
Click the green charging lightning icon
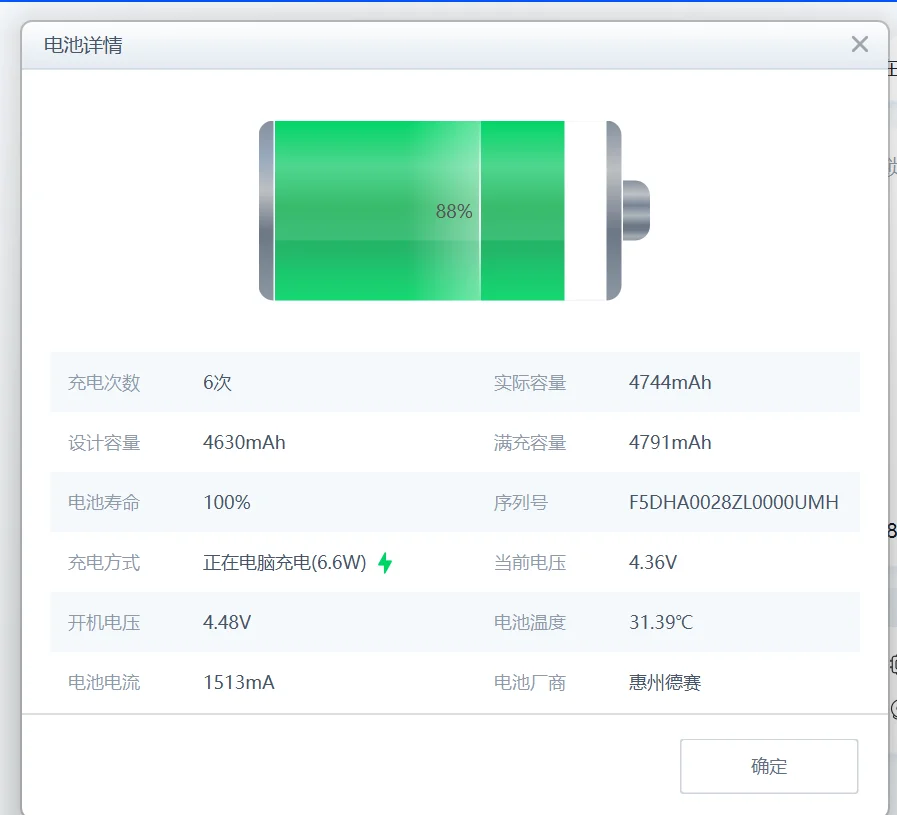(x=385, y=562)
